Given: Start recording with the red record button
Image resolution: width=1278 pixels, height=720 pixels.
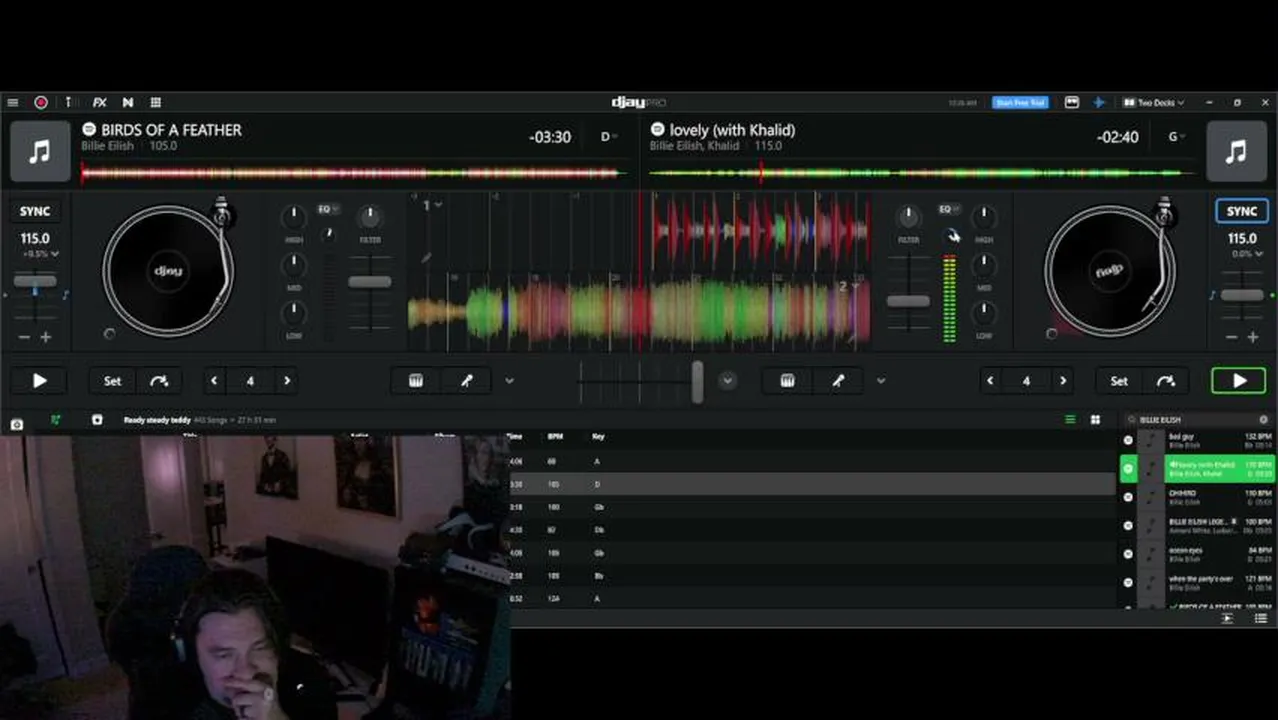Looking at the screenshot, I should pos(41,102).
